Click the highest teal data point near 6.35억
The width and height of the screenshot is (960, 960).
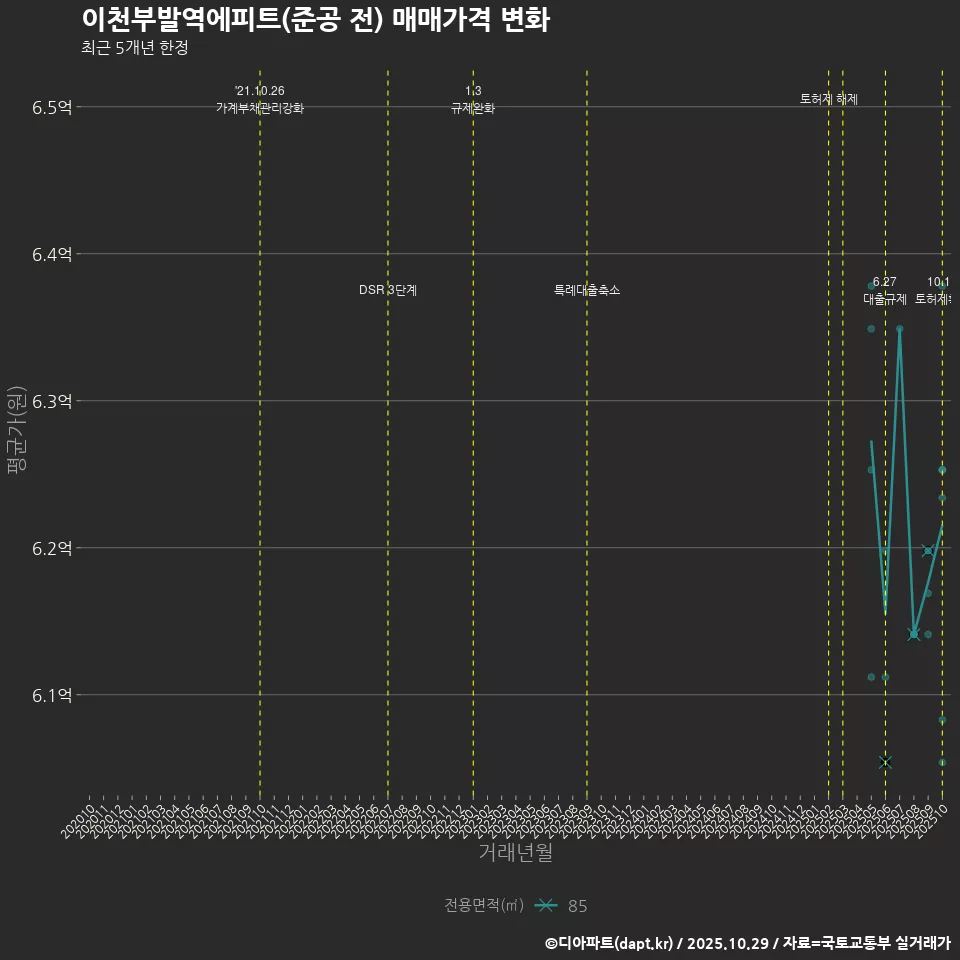pos(901,328)
